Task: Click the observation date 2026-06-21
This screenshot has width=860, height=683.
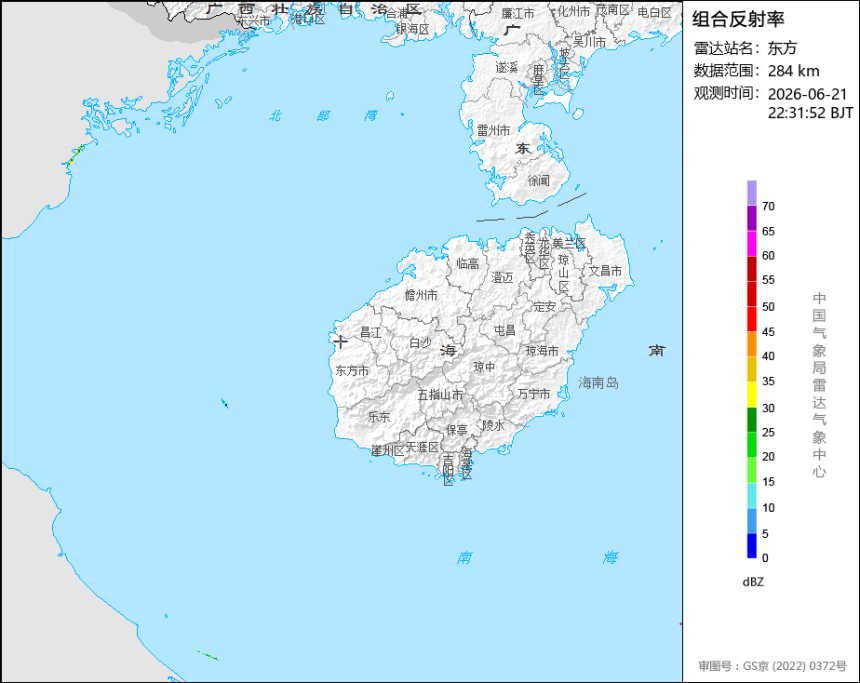Action: (x=807, y=94)
